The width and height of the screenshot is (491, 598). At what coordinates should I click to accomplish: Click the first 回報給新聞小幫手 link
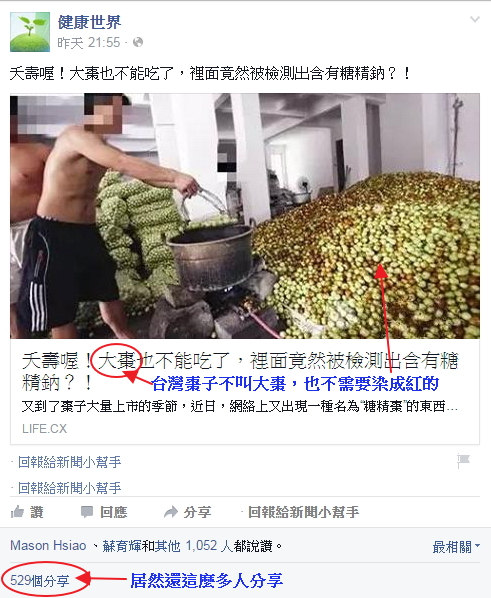(x=69, y=462)
